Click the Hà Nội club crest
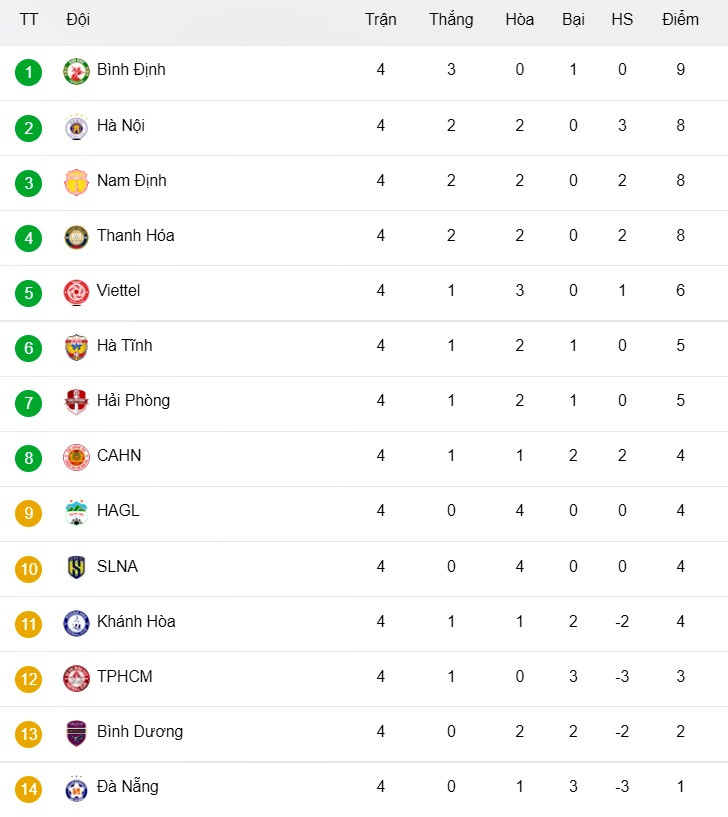728x817 pixels. pyautogui.click(x=77, y=126)
